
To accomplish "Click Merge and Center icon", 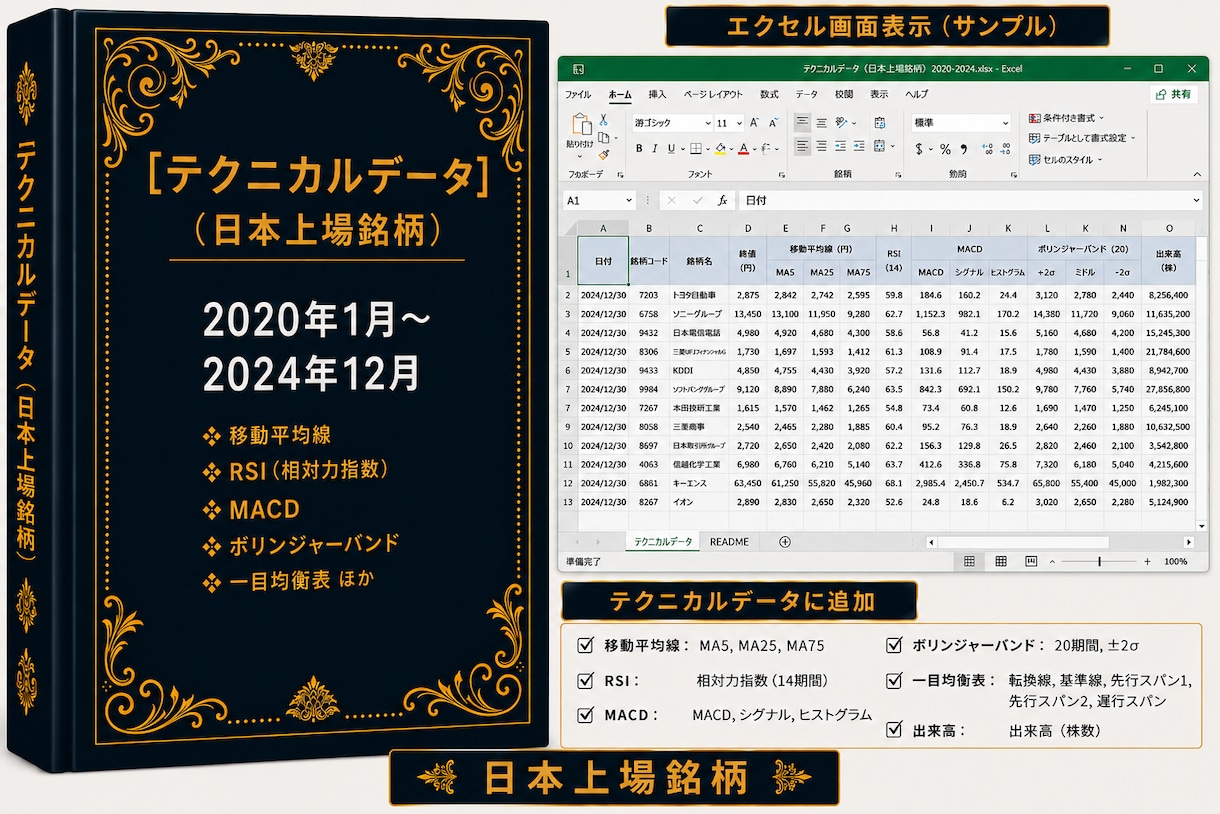I will pos(880,146).
